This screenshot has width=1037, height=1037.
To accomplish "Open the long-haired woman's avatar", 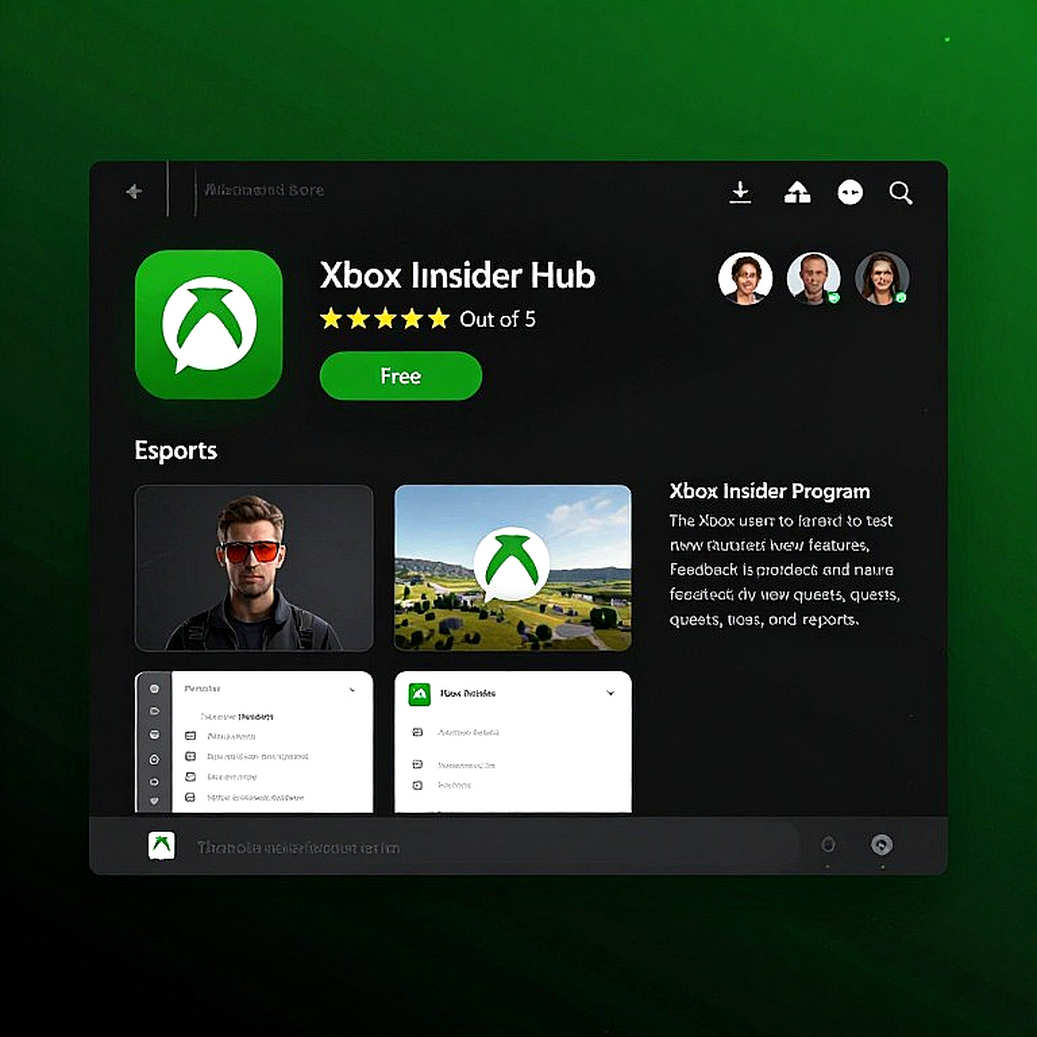I will (x=882, y=278).
